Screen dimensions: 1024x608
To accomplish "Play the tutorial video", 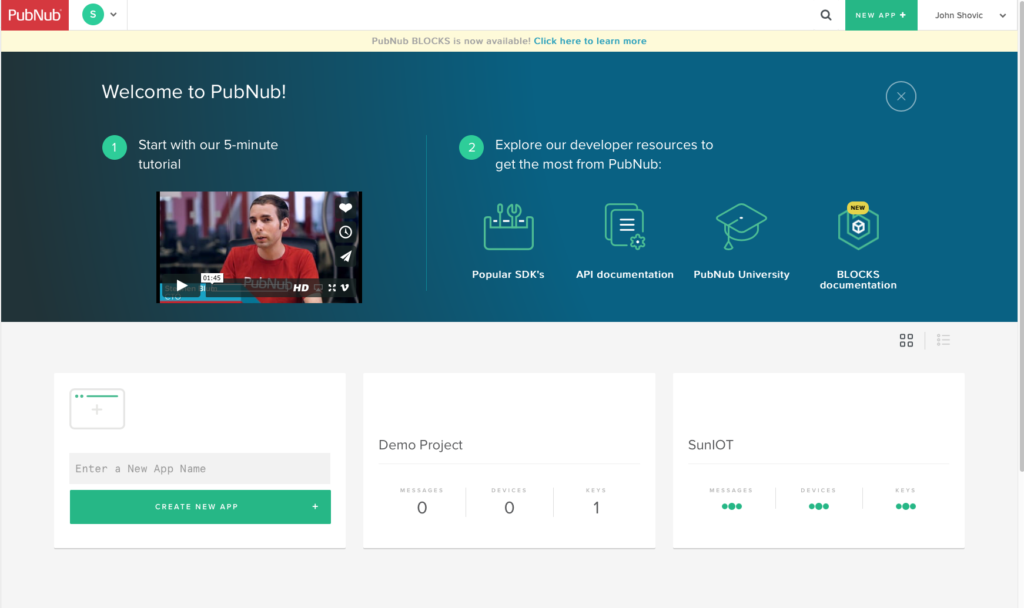I will (x=181, y=285).
